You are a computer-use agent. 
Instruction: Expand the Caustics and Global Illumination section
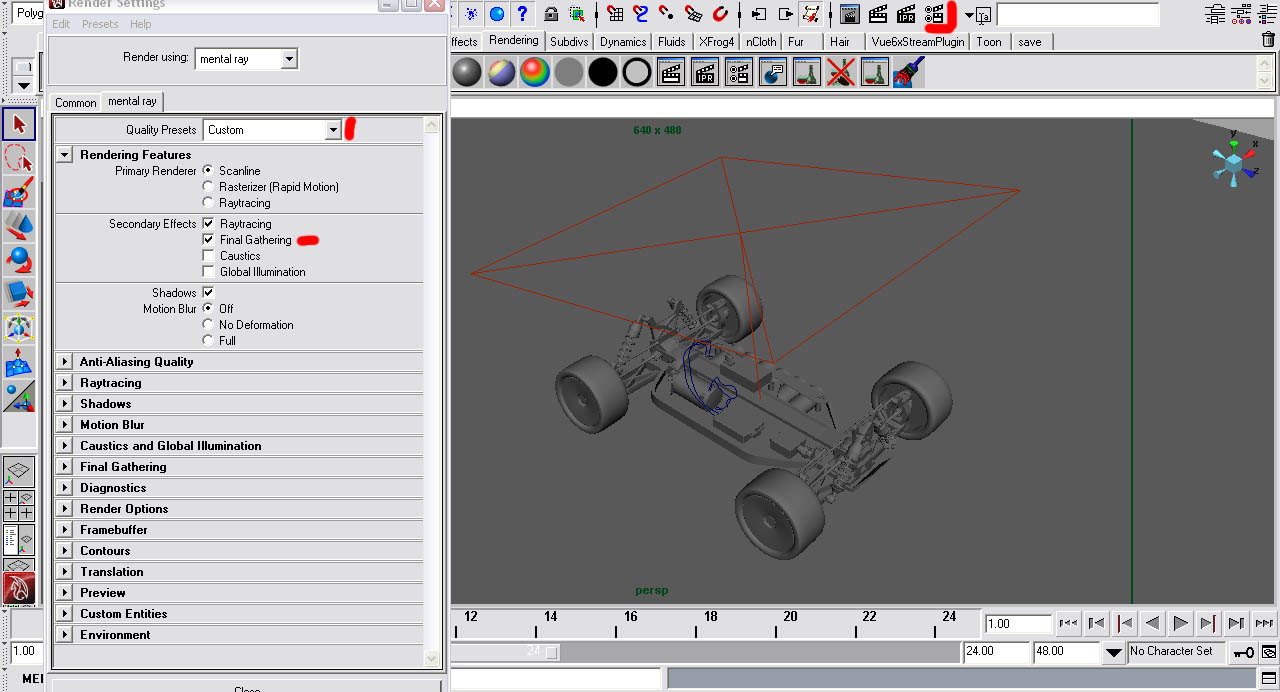point(65,446)
